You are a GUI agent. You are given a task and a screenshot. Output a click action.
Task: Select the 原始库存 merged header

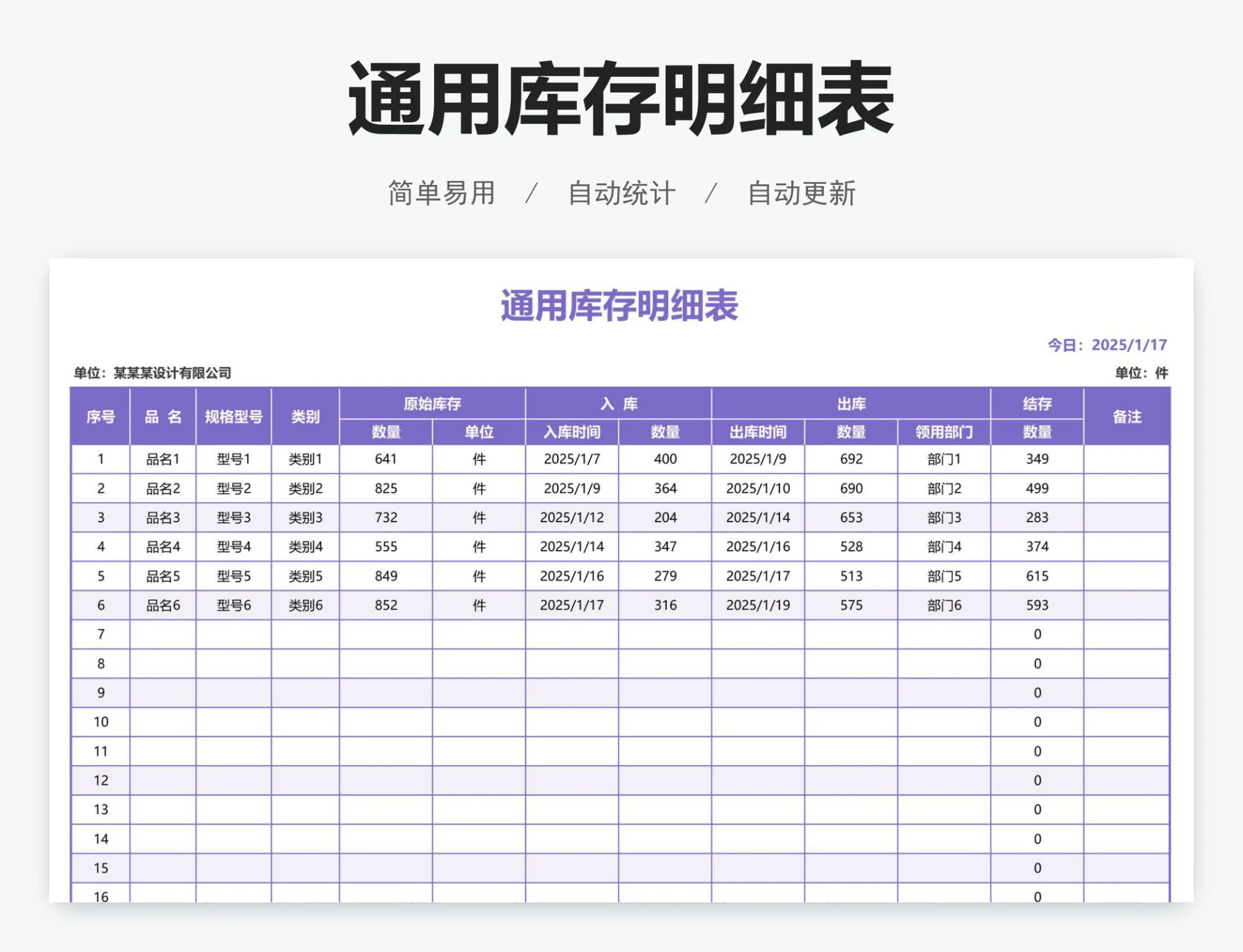point(432,403)
